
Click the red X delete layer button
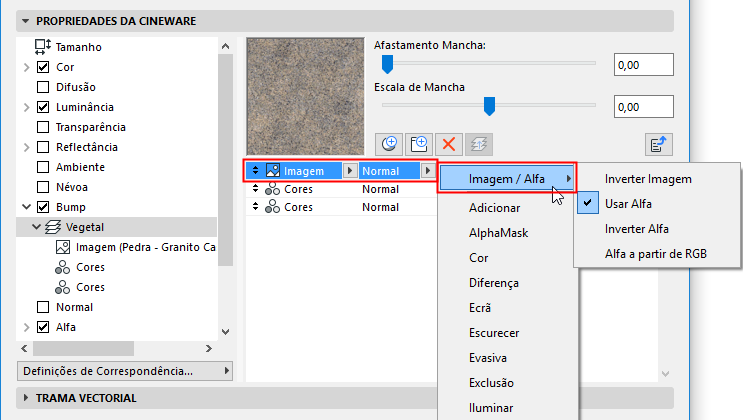[449, 144]
